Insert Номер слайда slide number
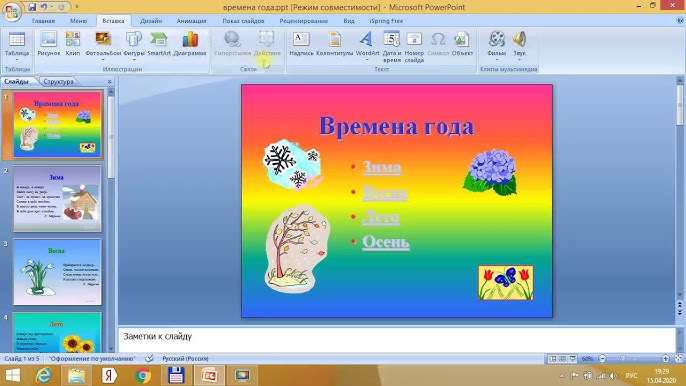 click(414, 46)
